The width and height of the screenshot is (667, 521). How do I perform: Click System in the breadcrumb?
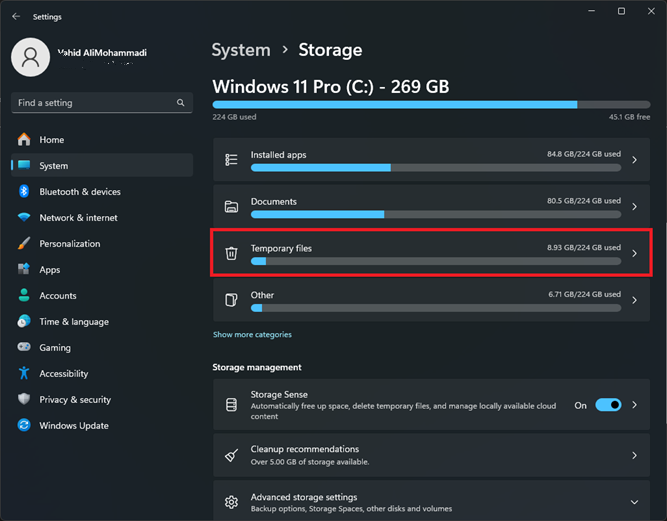(x=241, y=50)
